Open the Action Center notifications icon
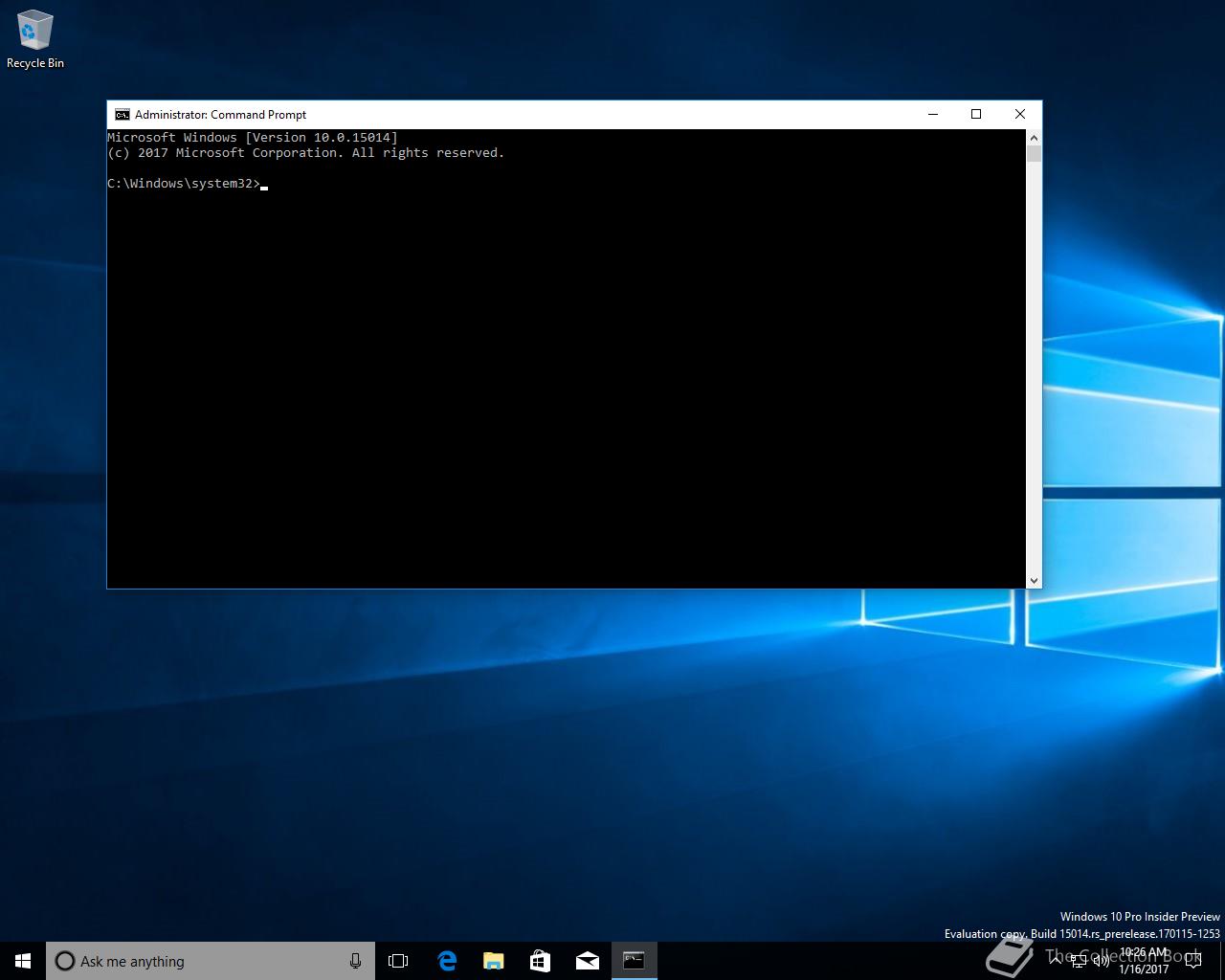This screenshot has height=980, width=1225. (x=1192, y=961)
